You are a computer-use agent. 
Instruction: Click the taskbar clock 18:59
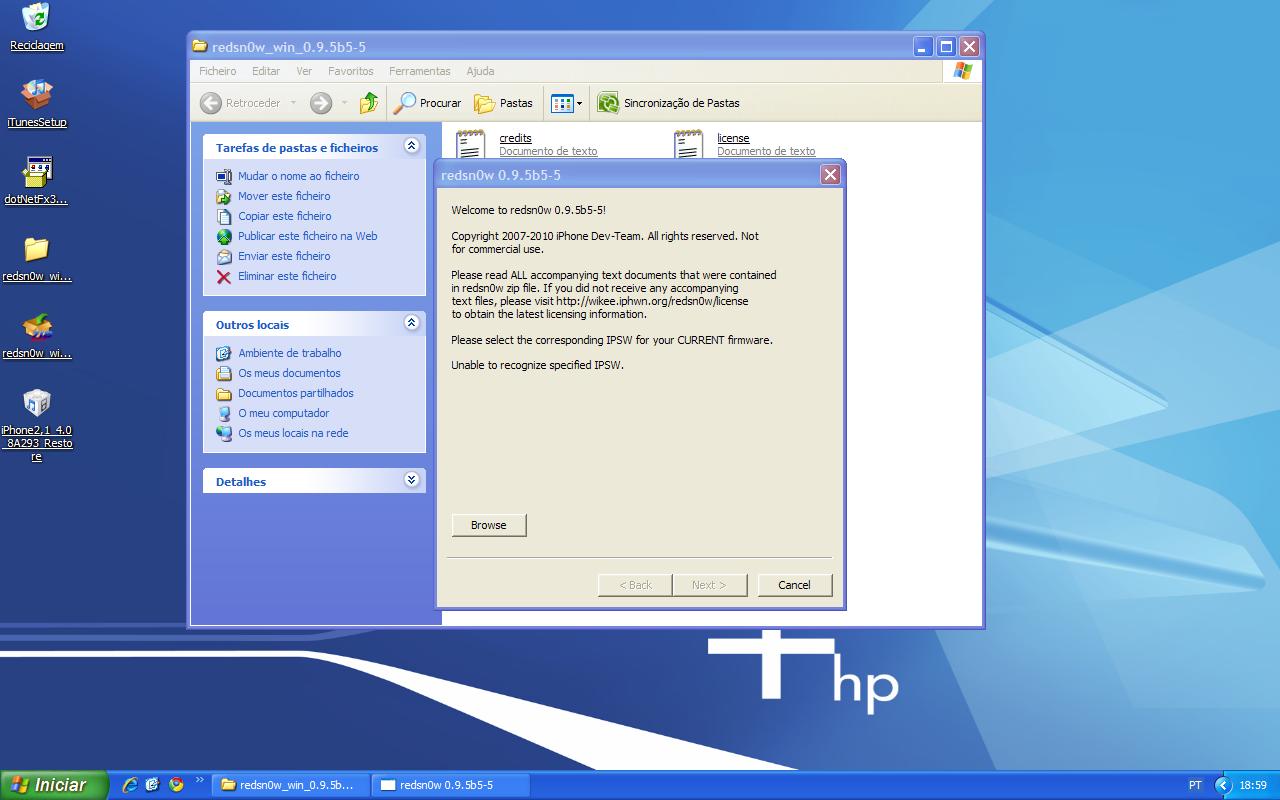(1253, 785)
